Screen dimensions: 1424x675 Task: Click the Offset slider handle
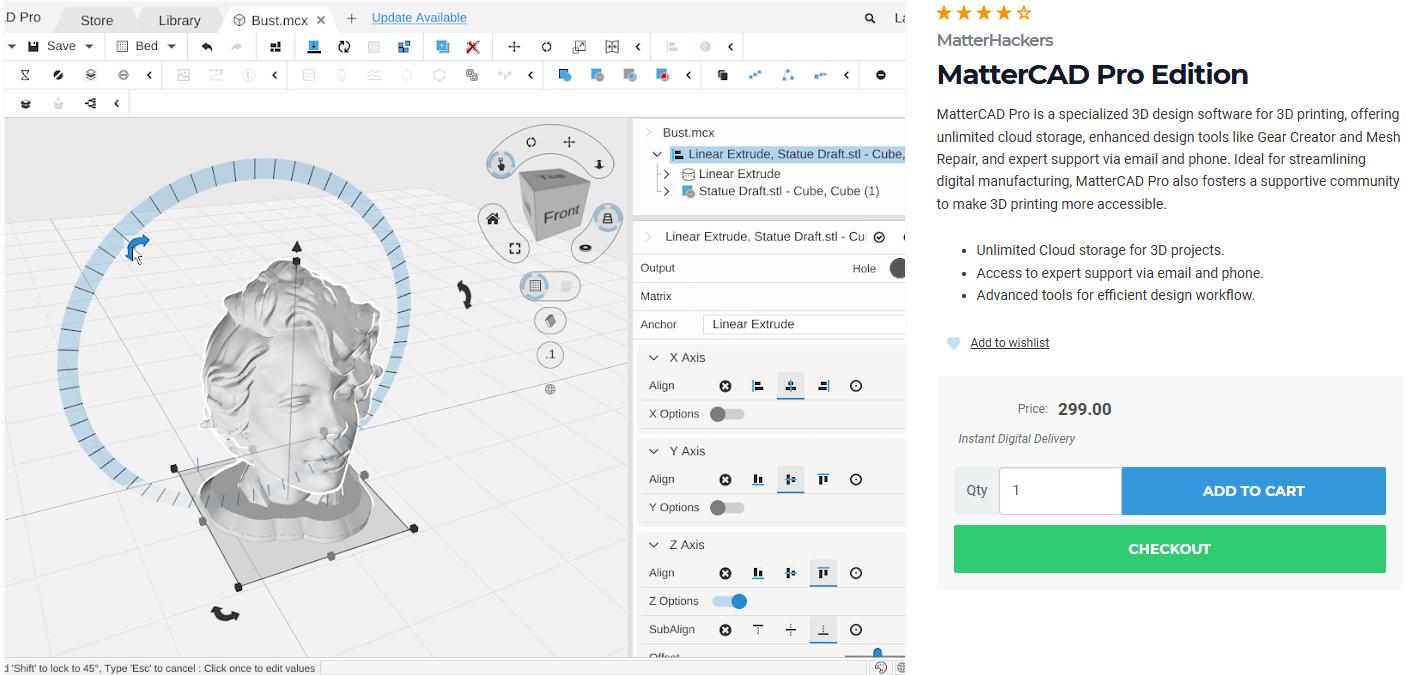[x=877, y=654]
